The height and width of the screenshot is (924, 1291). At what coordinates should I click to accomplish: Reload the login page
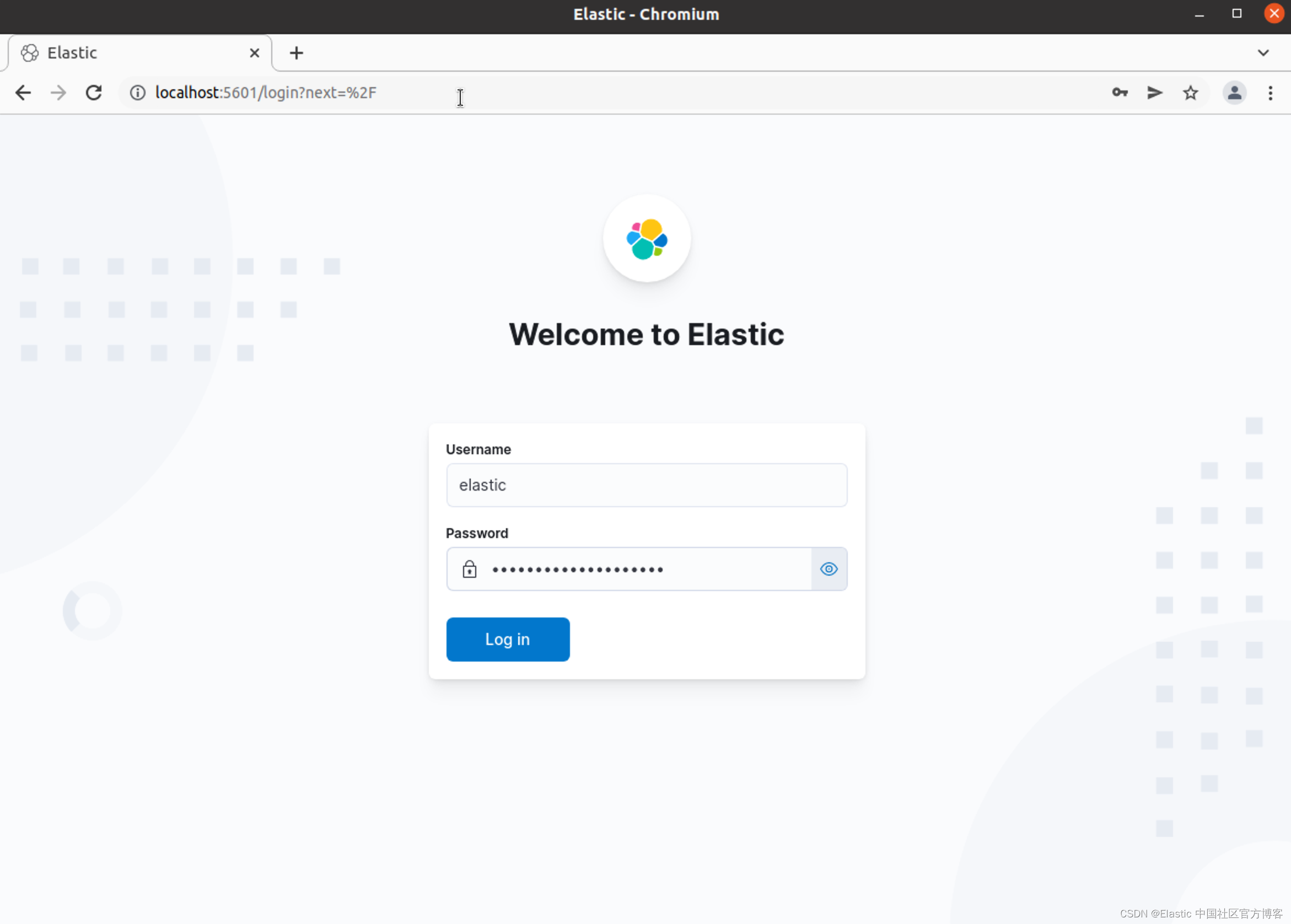94,93
